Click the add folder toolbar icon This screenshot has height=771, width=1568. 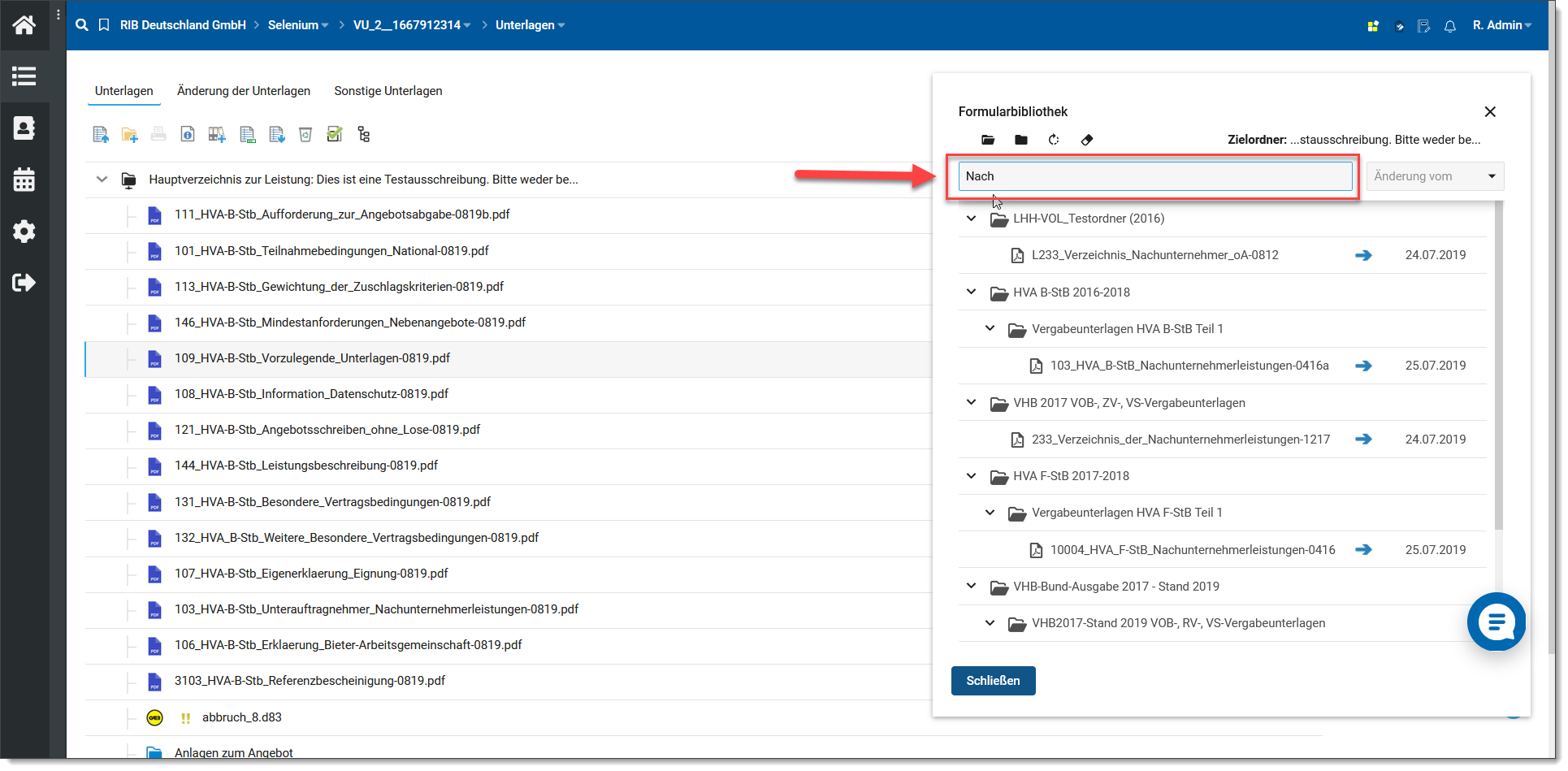129,135
